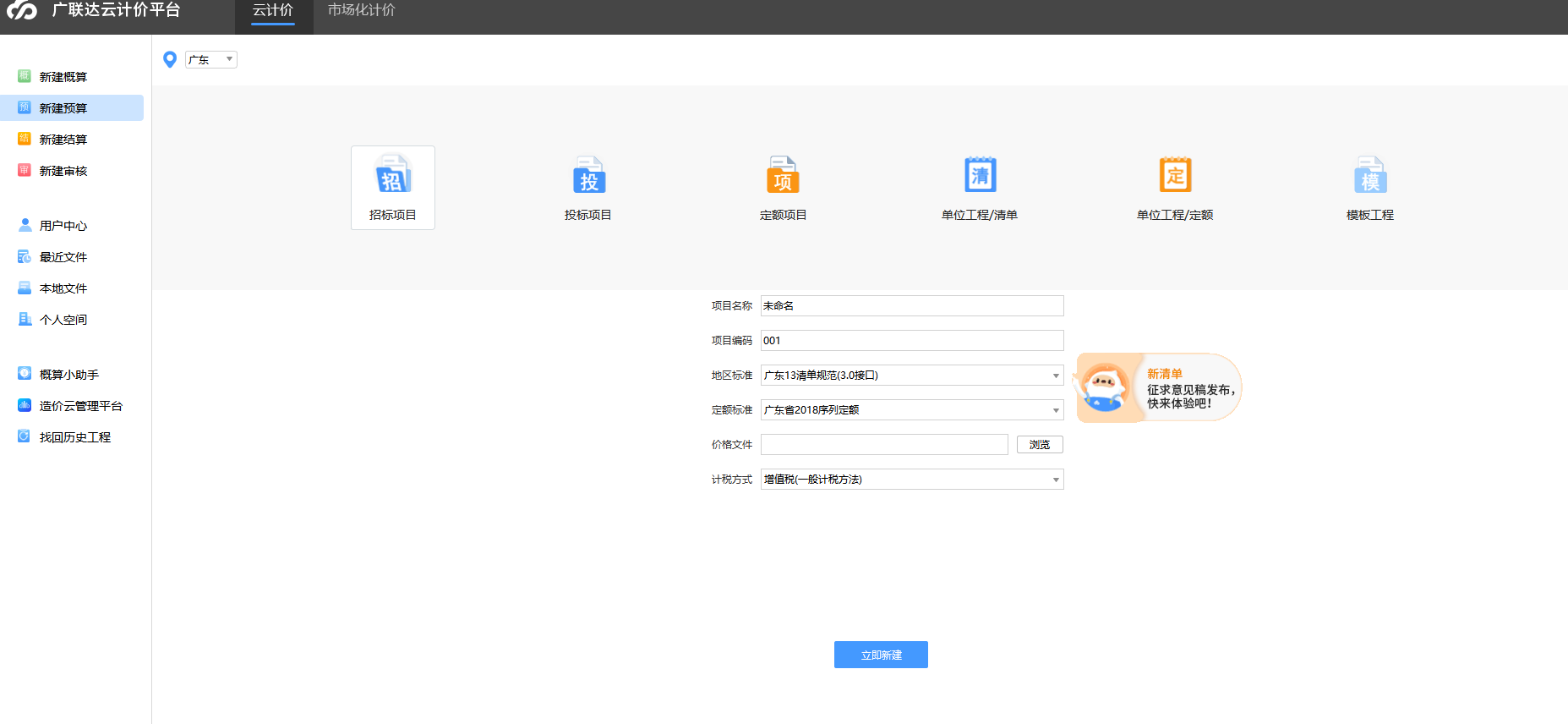
Task: Click the 造价云管理平台 cloud icon
Action: (25, 405)
